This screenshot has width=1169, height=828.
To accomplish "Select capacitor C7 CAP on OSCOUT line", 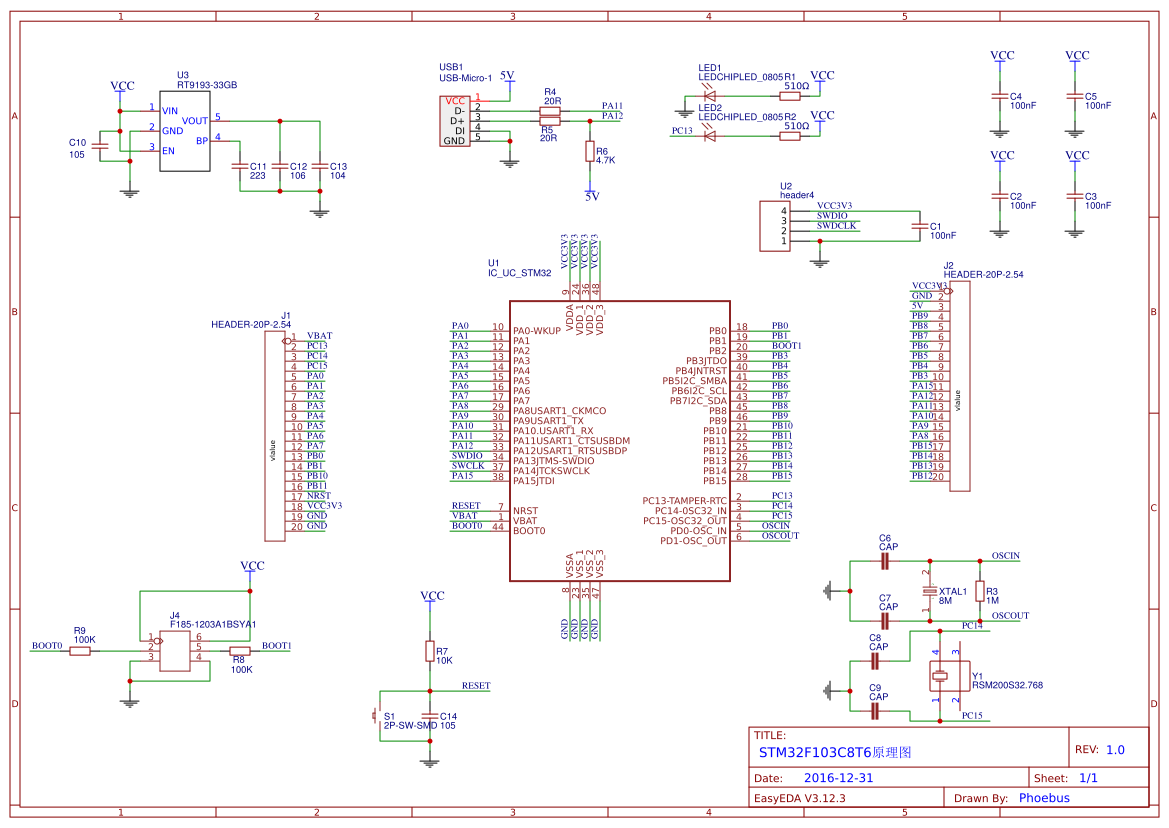I will coord(885,621).
